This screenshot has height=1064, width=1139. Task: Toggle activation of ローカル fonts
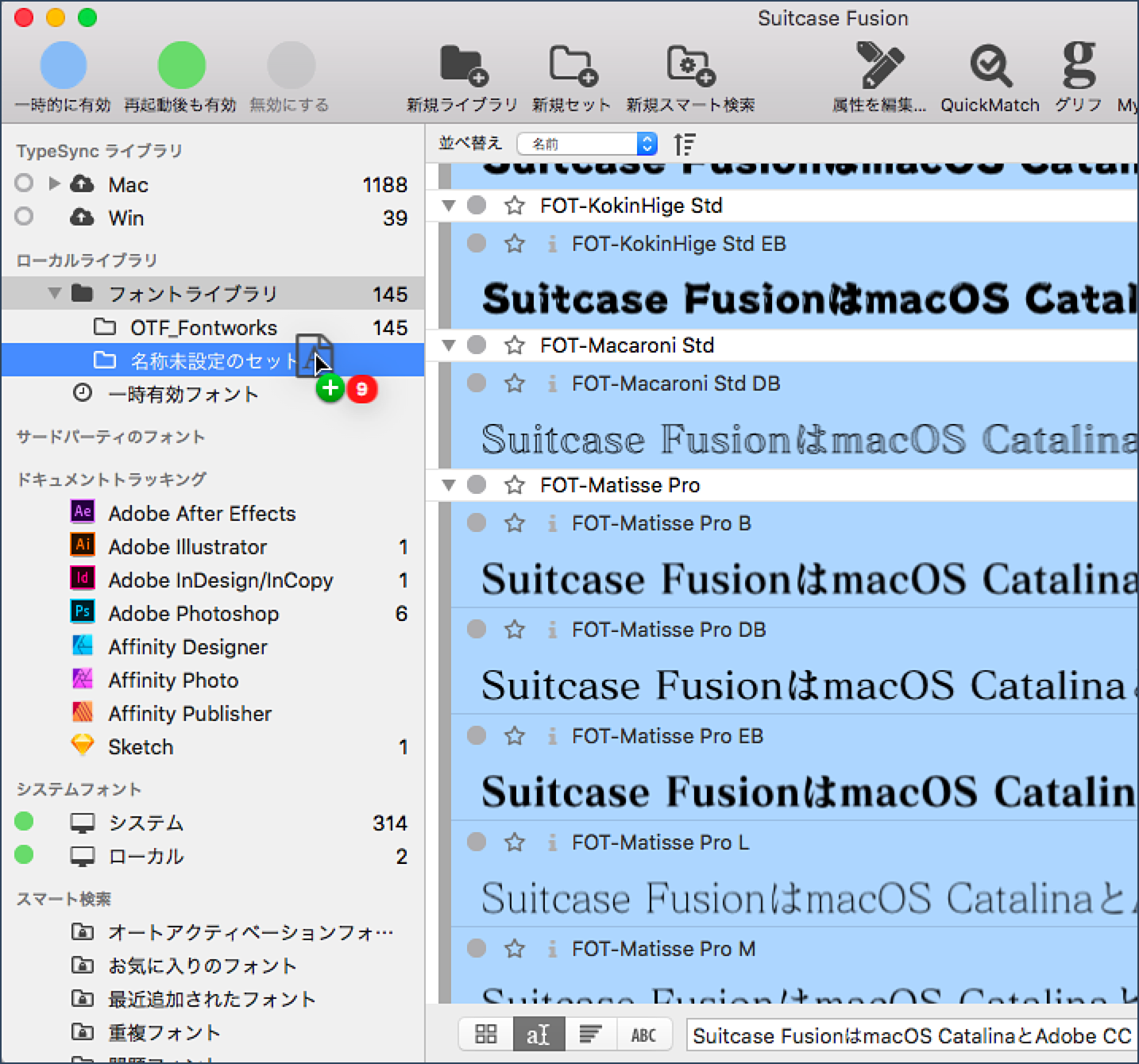(25, 854)
